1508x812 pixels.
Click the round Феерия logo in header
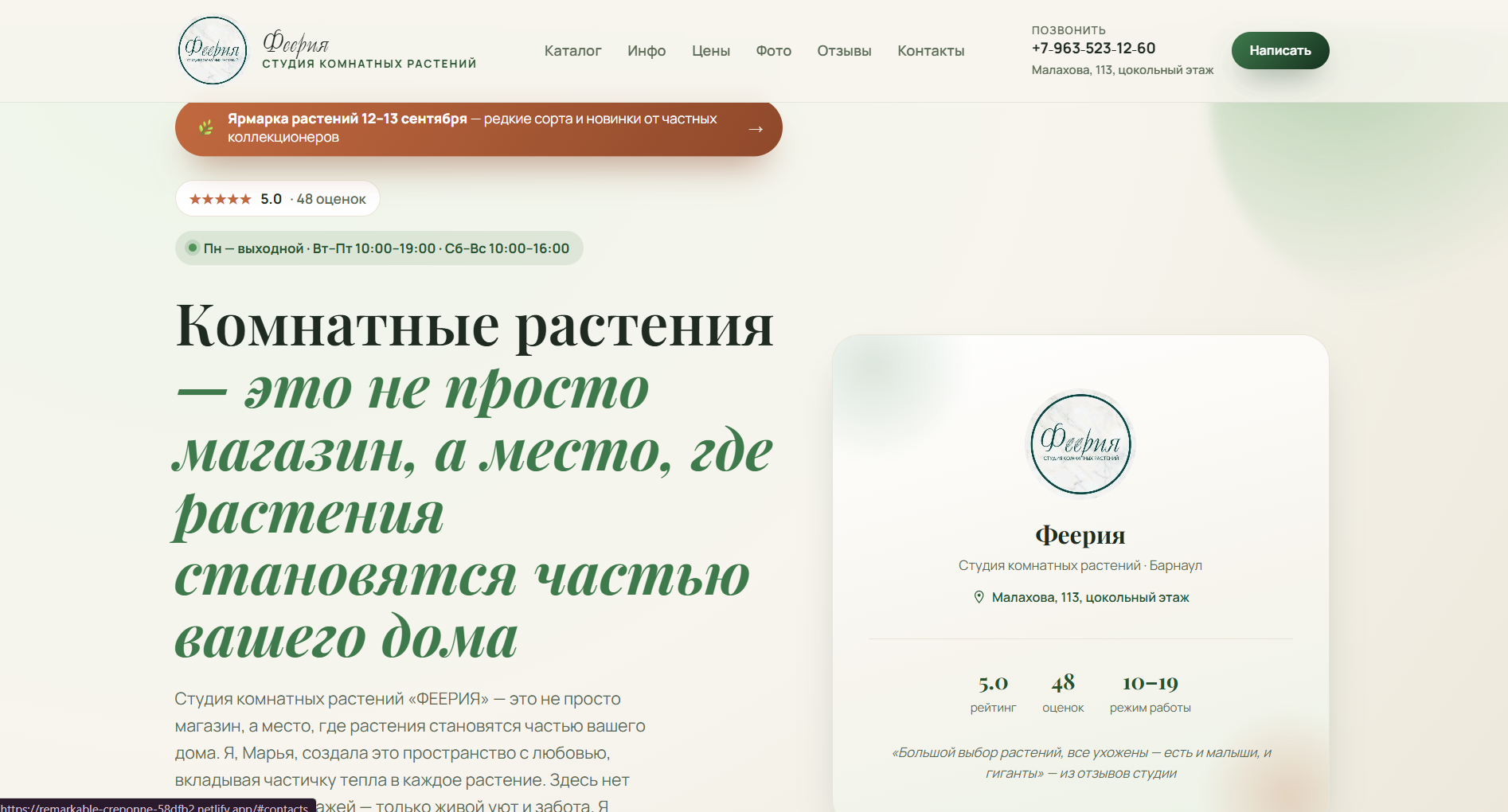(213, 50)
